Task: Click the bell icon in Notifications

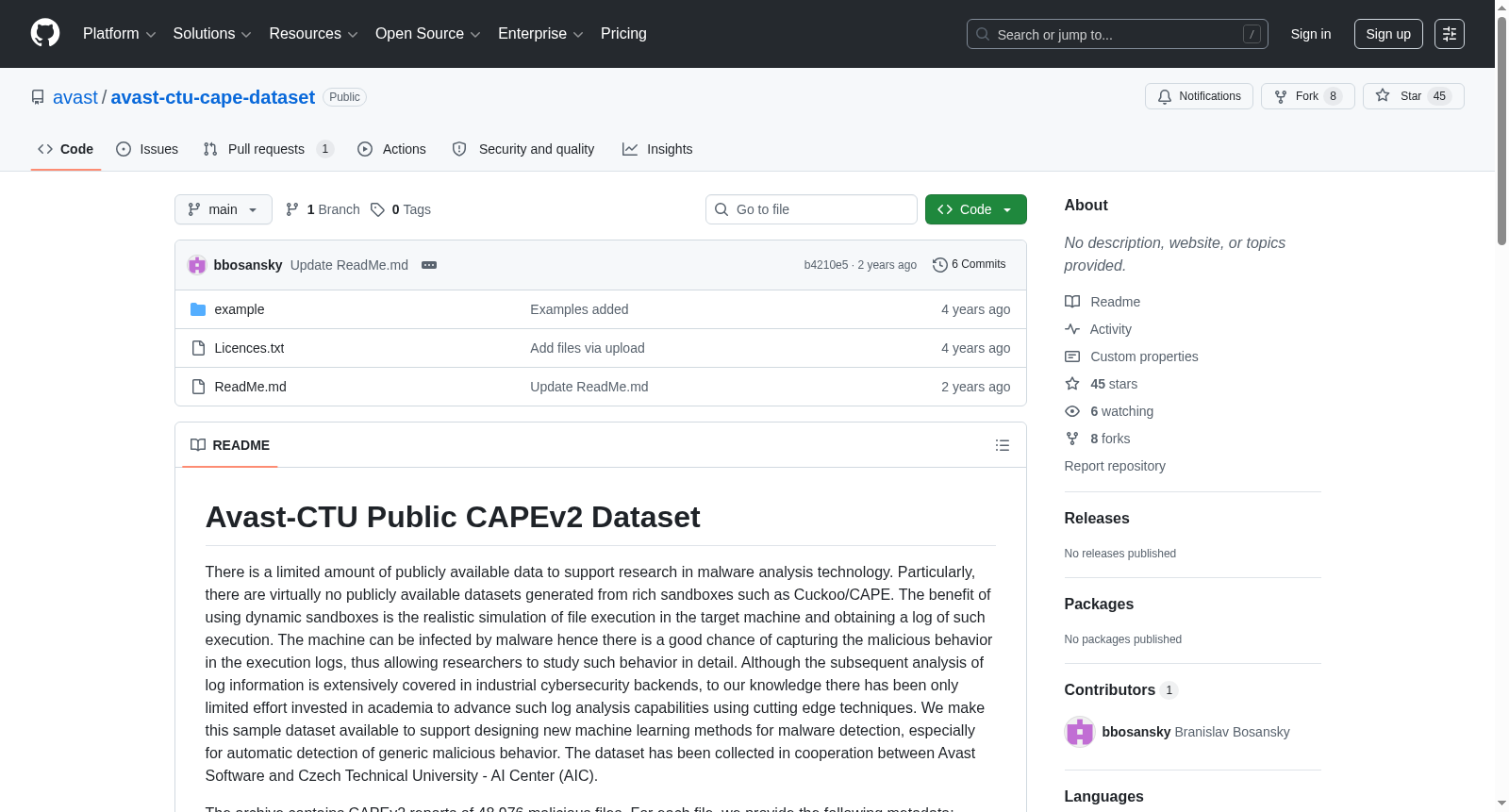Action: (1165, 96)
